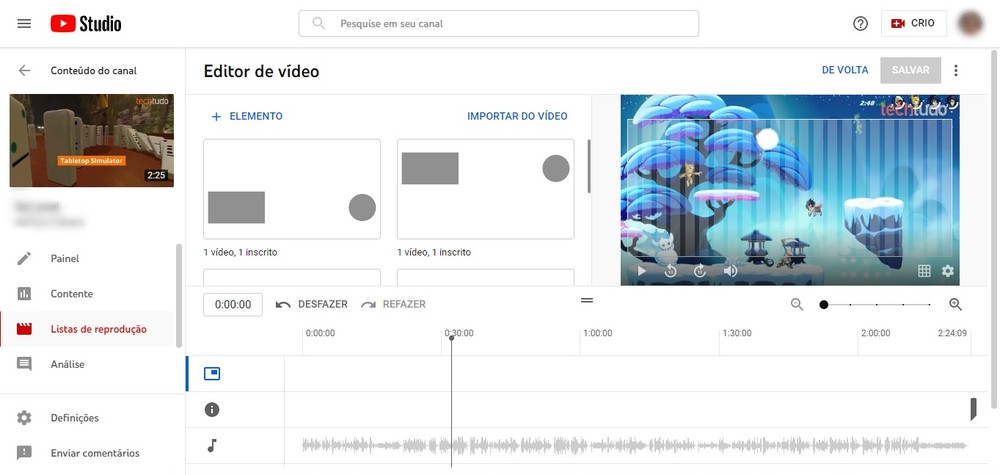Viewport: 1000px width, 475px height.
Task: Click the CRIO create button
Action: pos(913,24)
